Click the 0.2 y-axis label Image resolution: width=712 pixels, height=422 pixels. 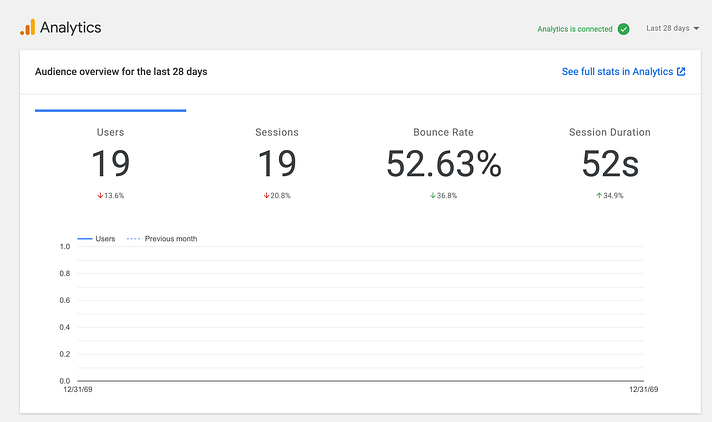click(65, 354)
